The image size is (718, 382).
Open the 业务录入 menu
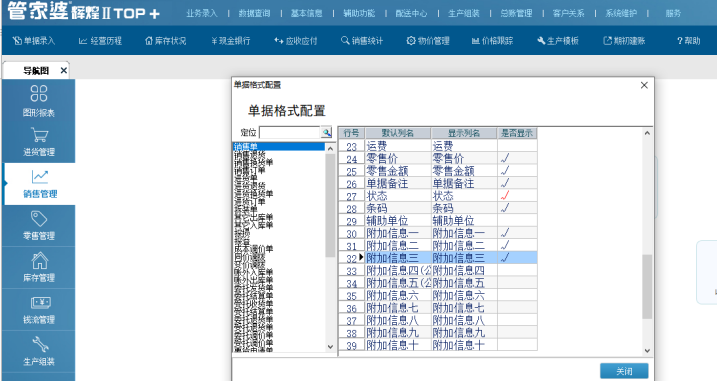pyautogui.click(x=201, y=13)
